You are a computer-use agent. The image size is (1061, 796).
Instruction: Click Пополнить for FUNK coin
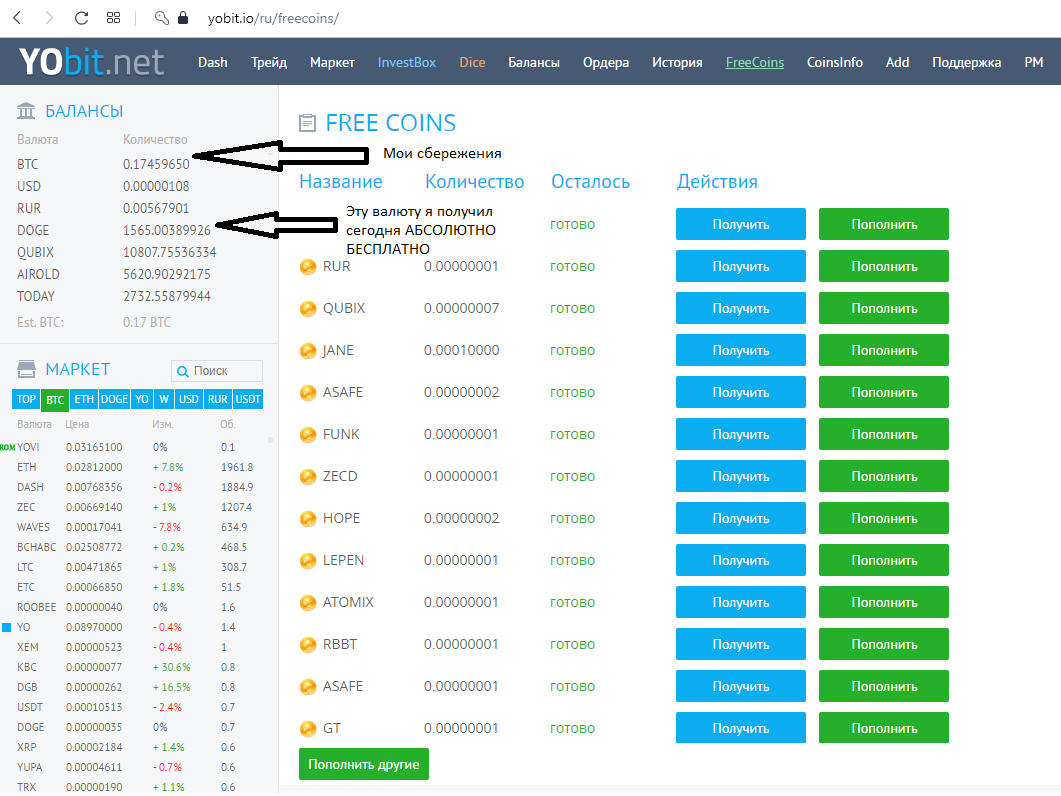(884, 434)
